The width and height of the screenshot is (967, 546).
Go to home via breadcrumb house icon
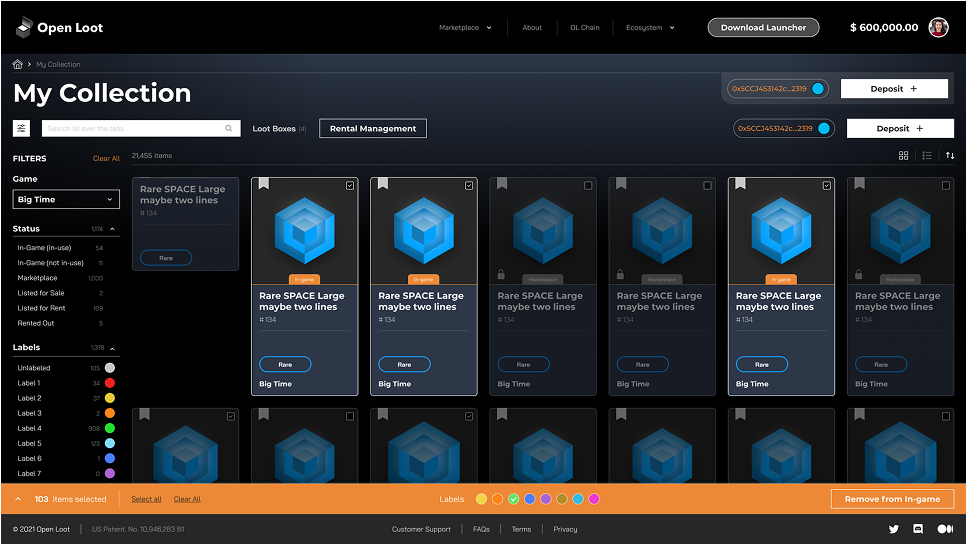(18, 64)
